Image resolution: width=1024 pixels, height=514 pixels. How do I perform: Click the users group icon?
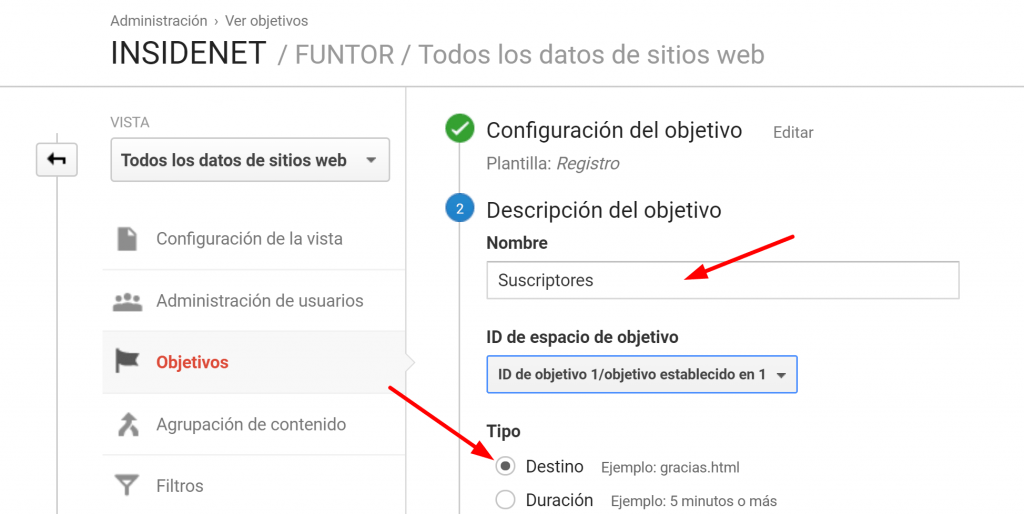coord(127,301)
